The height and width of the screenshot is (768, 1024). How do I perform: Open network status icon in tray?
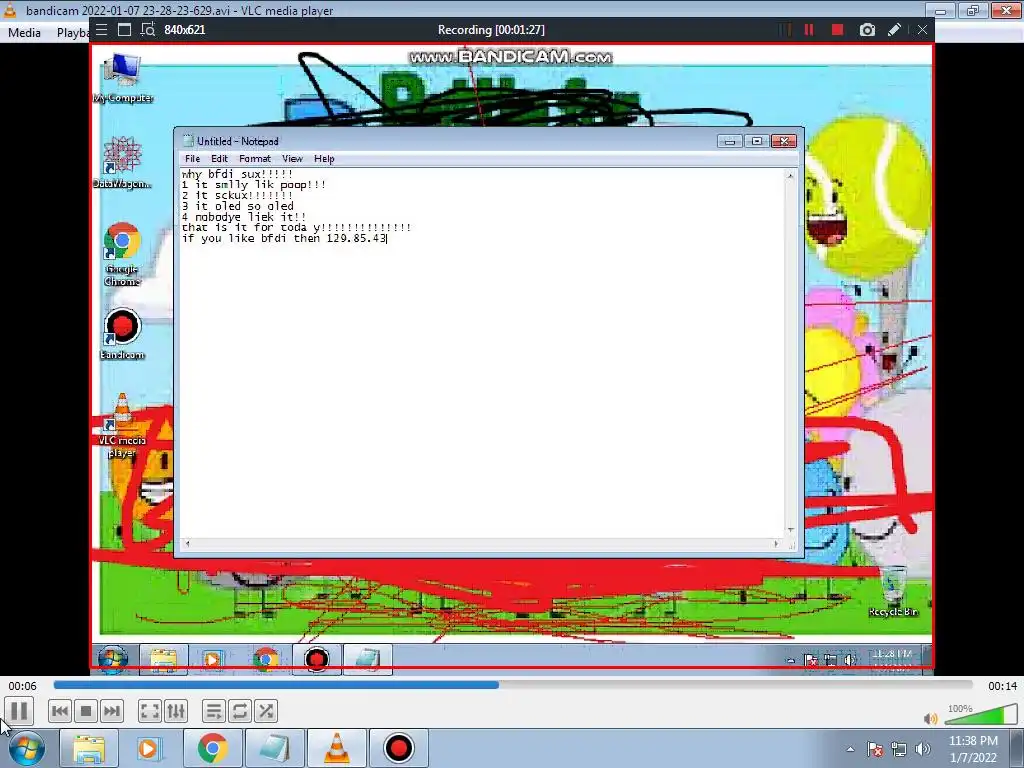click(899, 749)
